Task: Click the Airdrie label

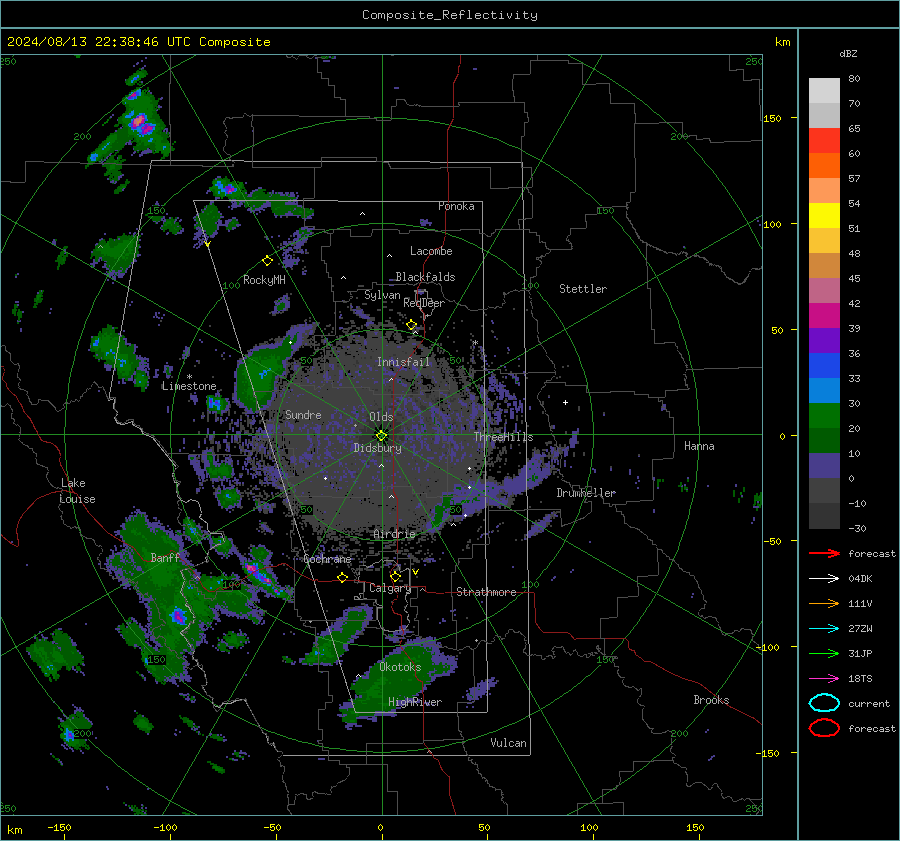Action: (394, 534)
